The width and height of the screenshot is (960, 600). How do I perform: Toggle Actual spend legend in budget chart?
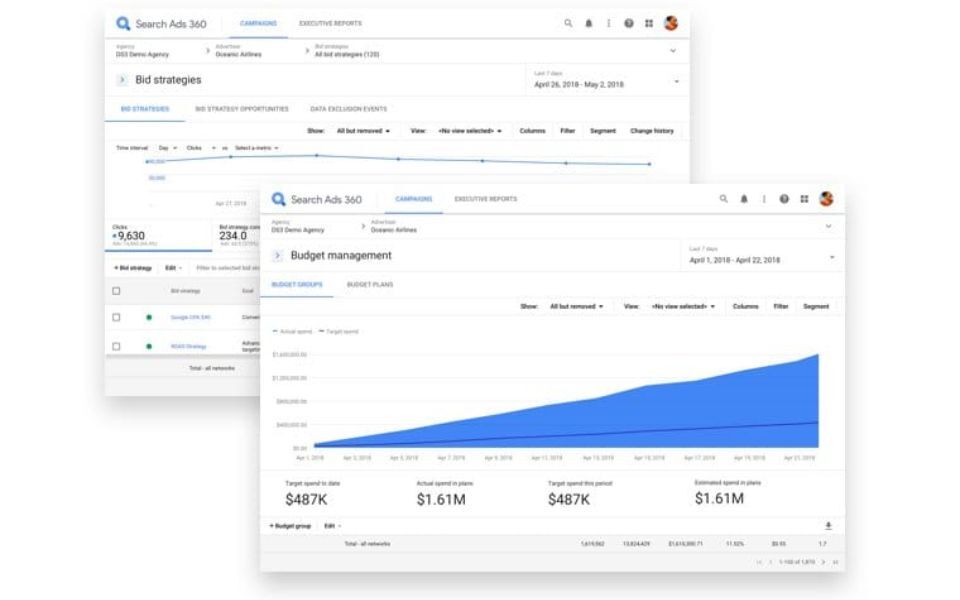pos(293,331)
